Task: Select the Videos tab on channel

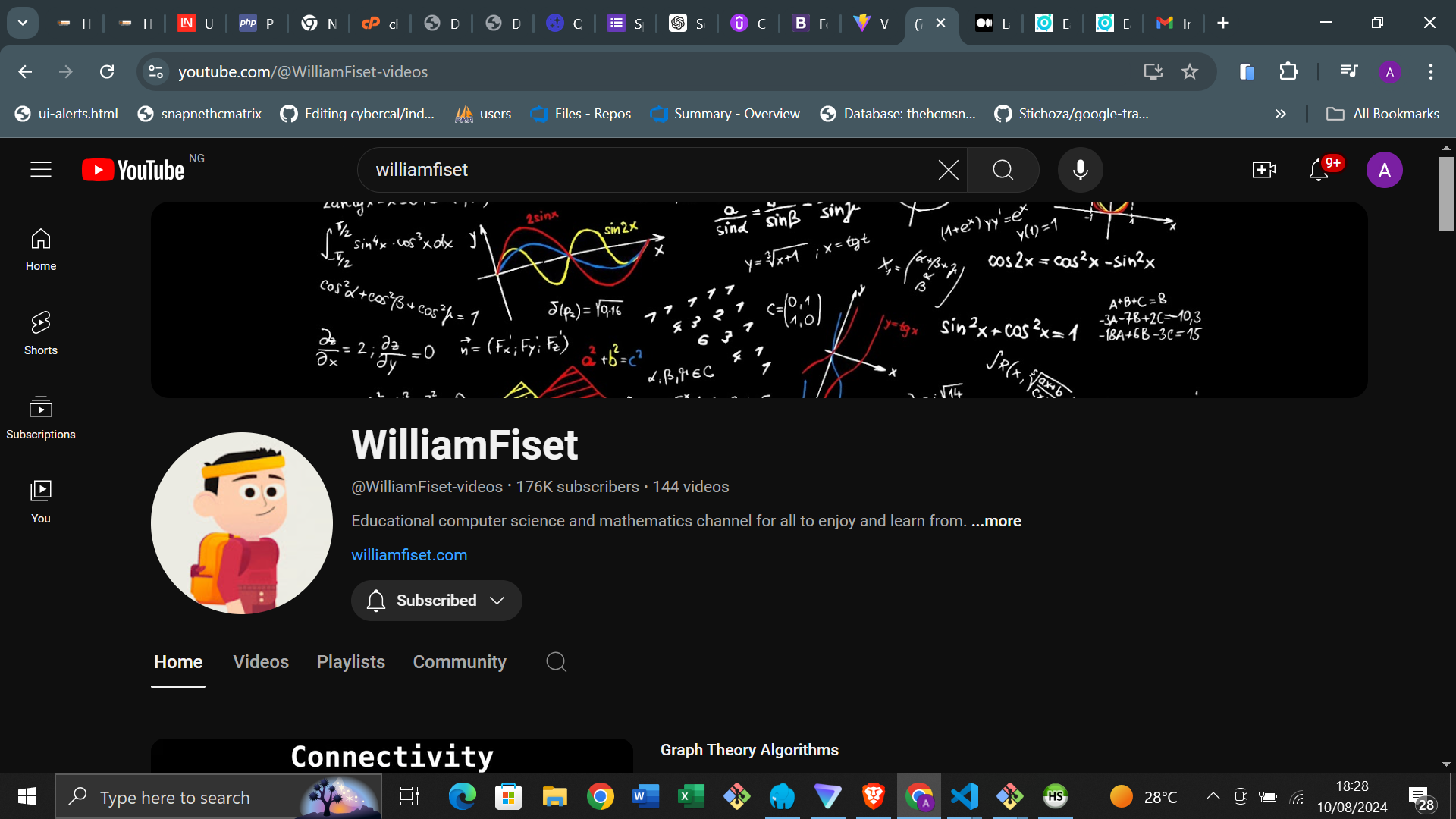Action: 261,661
